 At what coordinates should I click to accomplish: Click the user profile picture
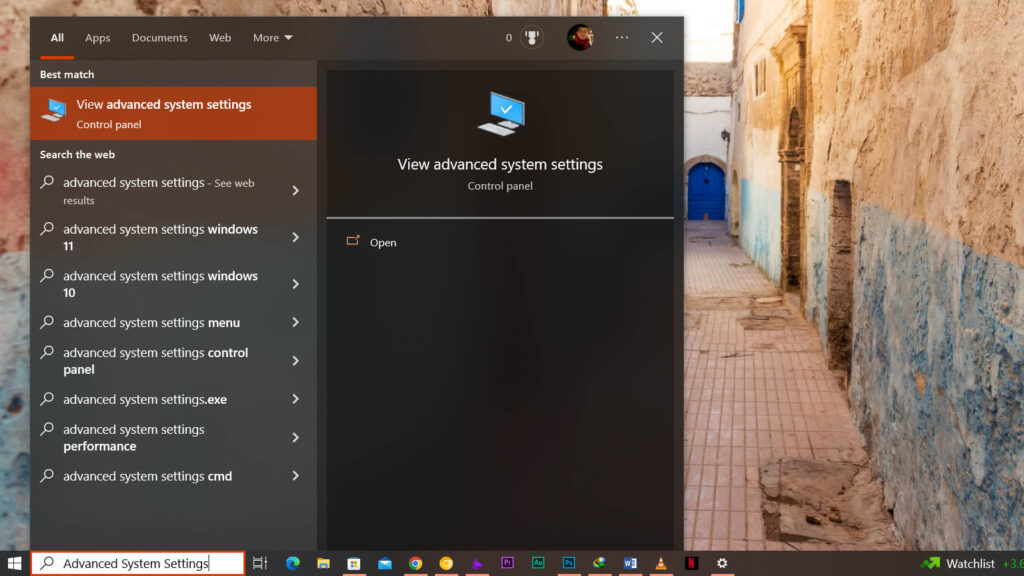[580, 38]
